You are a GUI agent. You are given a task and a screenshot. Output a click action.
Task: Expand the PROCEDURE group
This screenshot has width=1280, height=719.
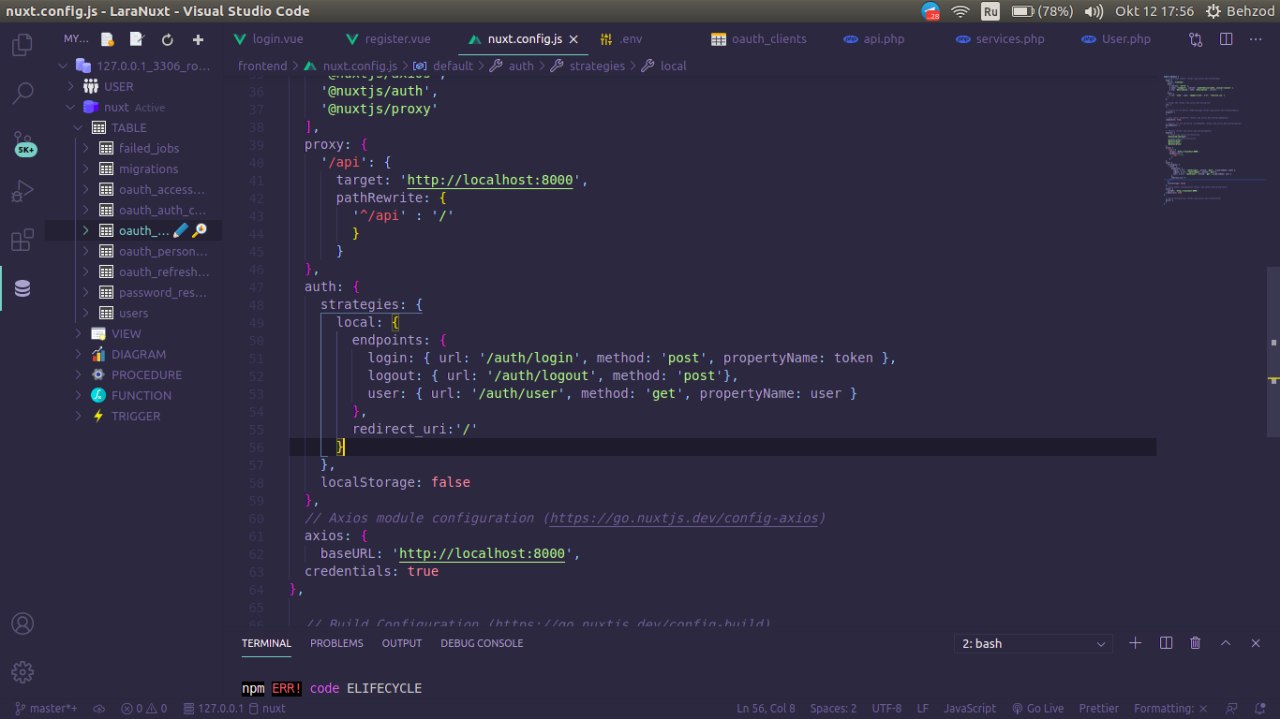[78, 375]
